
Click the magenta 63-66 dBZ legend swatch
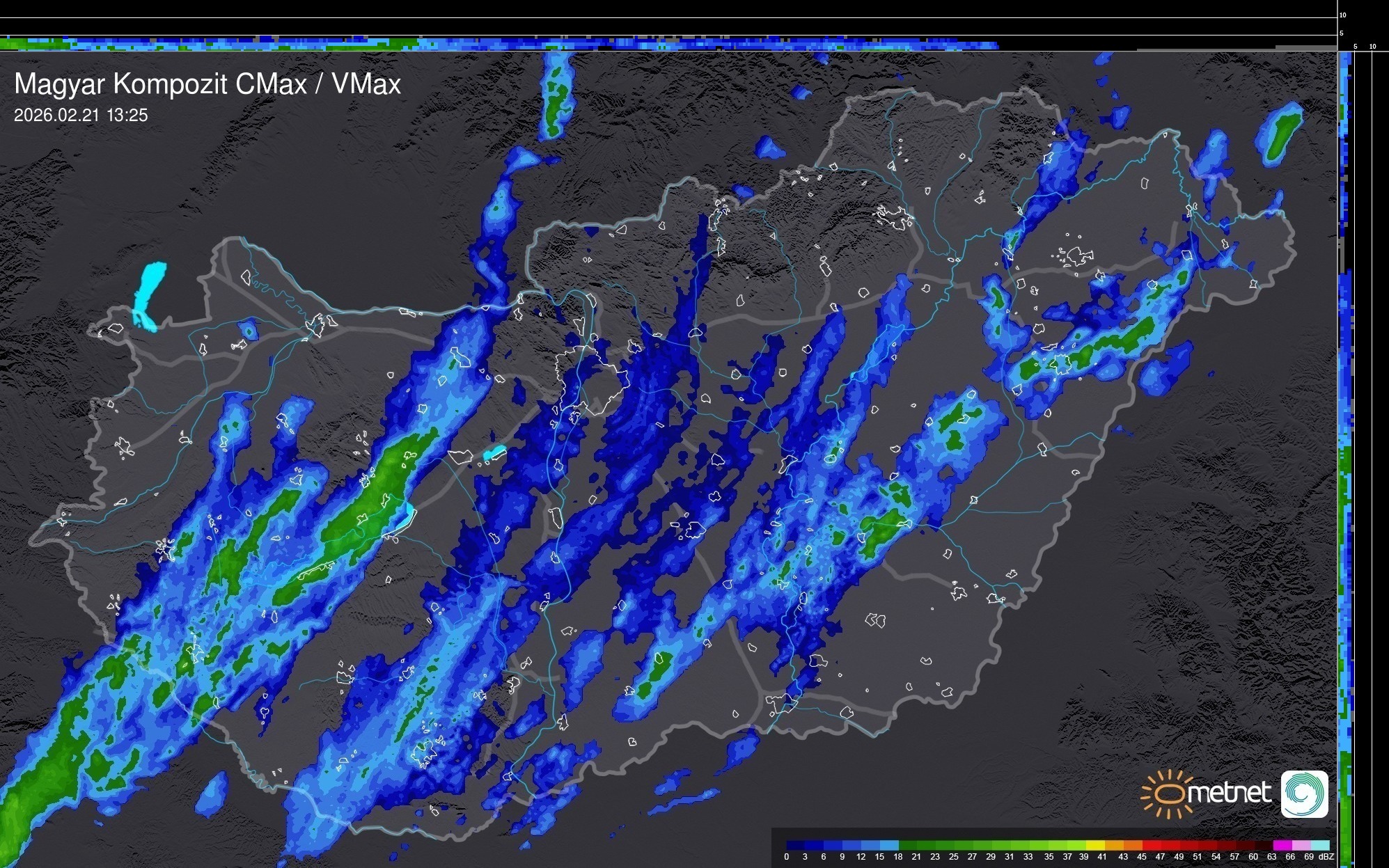click(1282, 845)
